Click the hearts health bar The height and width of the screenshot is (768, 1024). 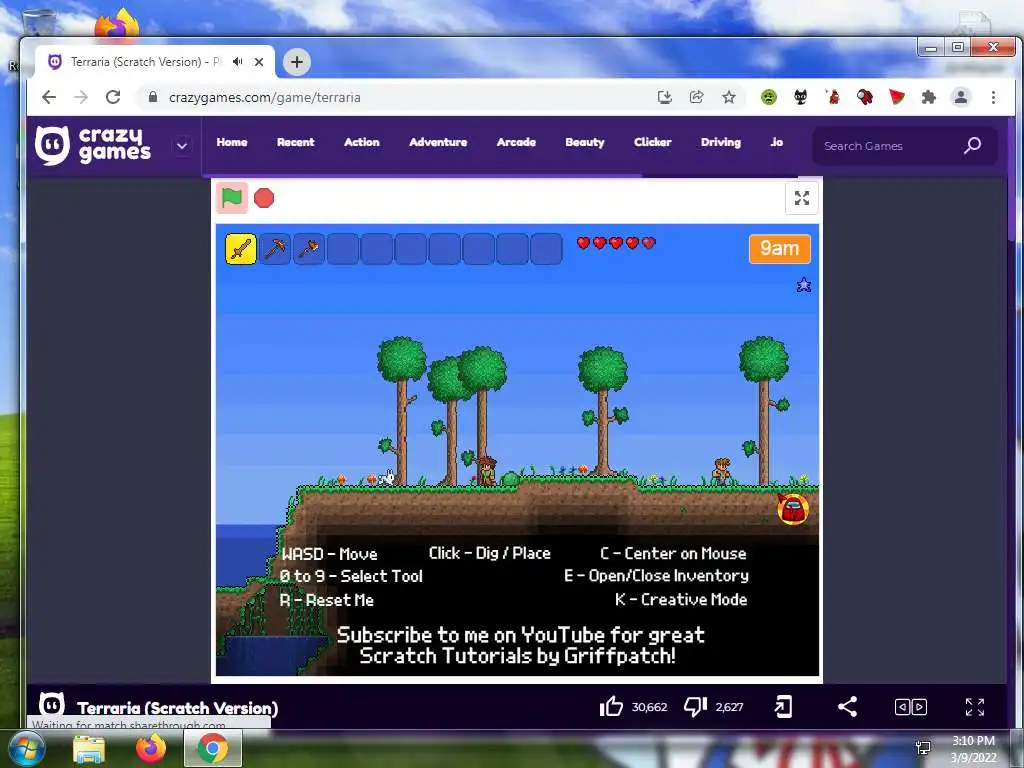coord(616,243)
